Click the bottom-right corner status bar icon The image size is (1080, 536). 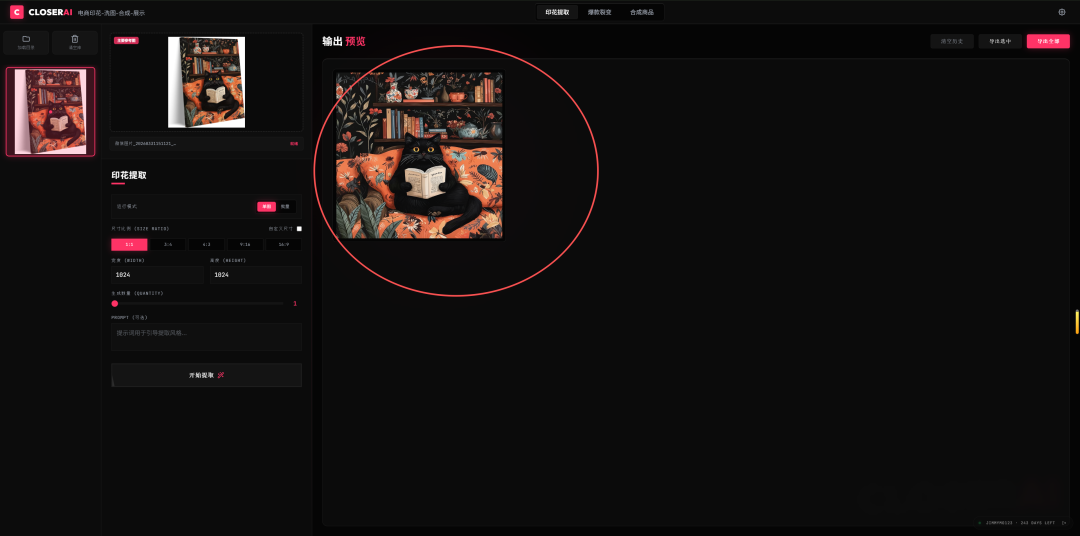click(x=1064, y=523)
